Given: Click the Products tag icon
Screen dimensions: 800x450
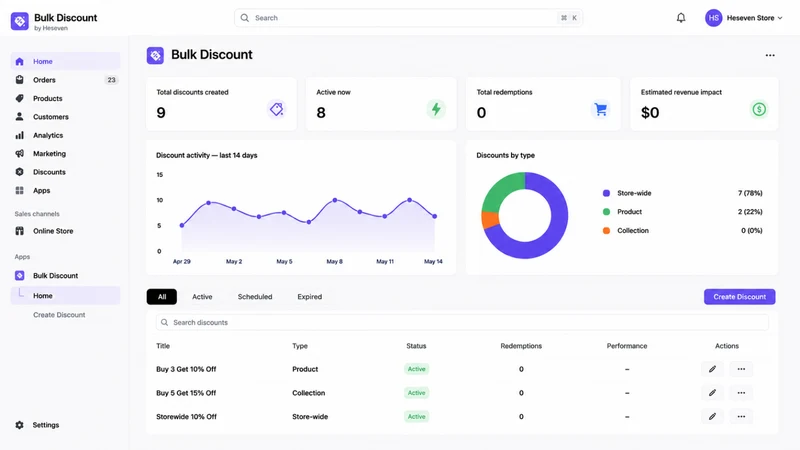Looking at the screenshot, I should tap(19, 98).
